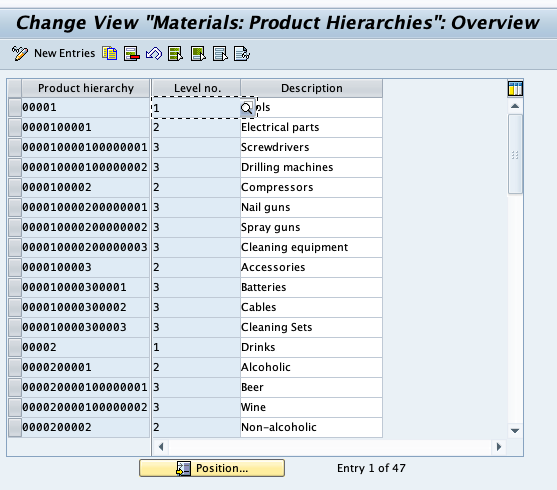Edit the Cleaning equipment description field
The image size is (557, 490).
[312, 247]
